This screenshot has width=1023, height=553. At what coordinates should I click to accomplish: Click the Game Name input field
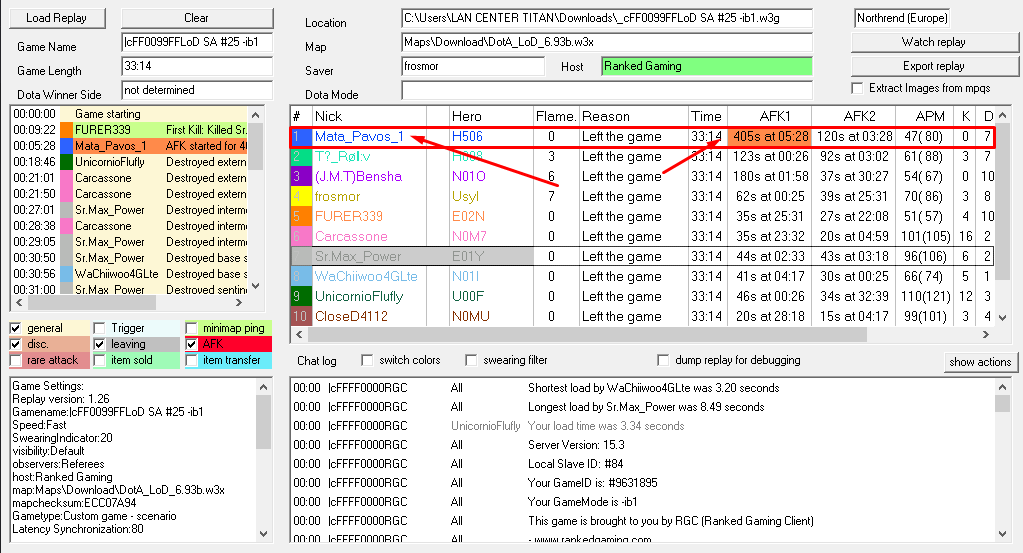(x=197, y=42)
